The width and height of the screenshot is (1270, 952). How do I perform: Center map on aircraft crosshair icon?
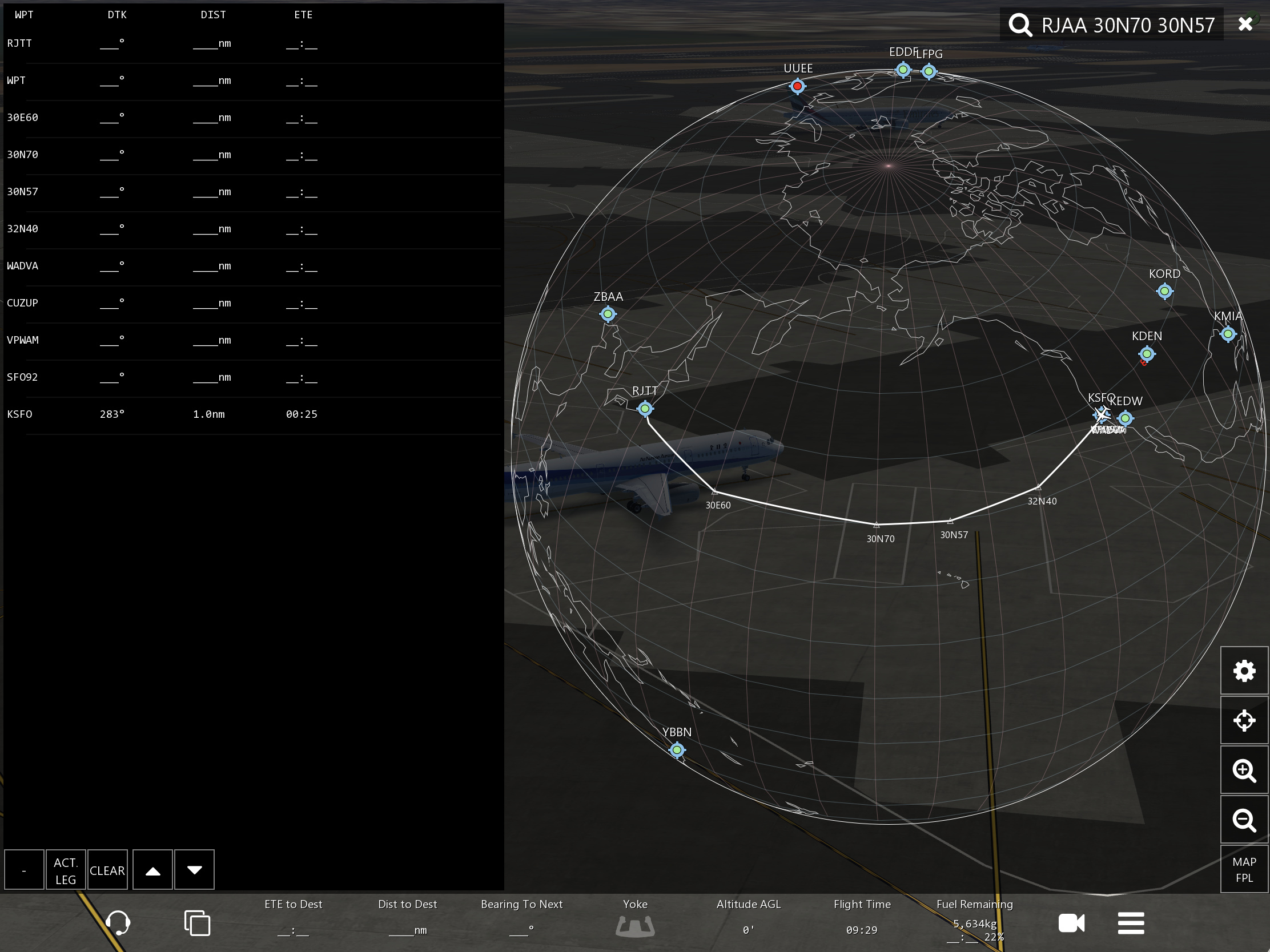[1244, 720]
